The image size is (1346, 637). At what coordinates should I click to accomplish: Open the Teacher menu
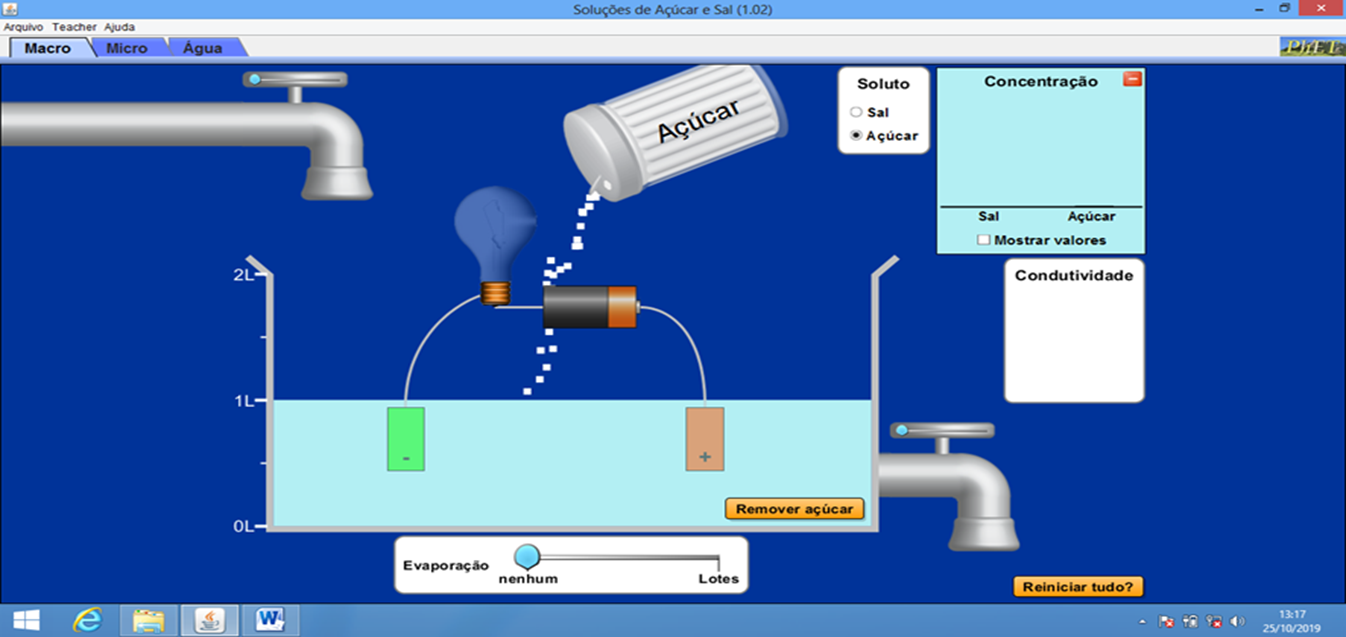coord(75,27)
